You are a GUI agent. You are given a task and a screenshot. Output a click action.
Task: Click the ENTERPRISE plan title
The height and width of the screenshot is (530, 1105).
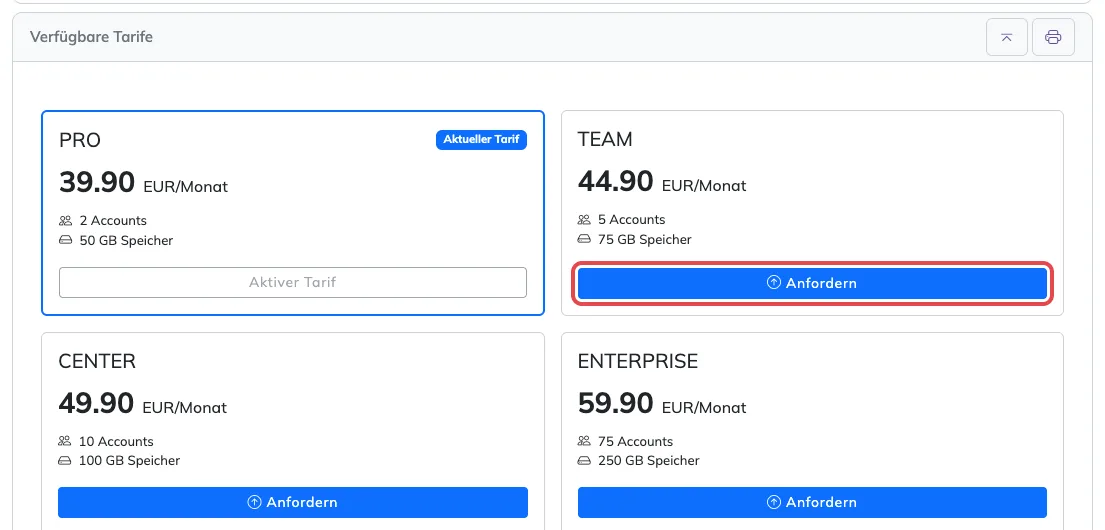coord(638,362)
